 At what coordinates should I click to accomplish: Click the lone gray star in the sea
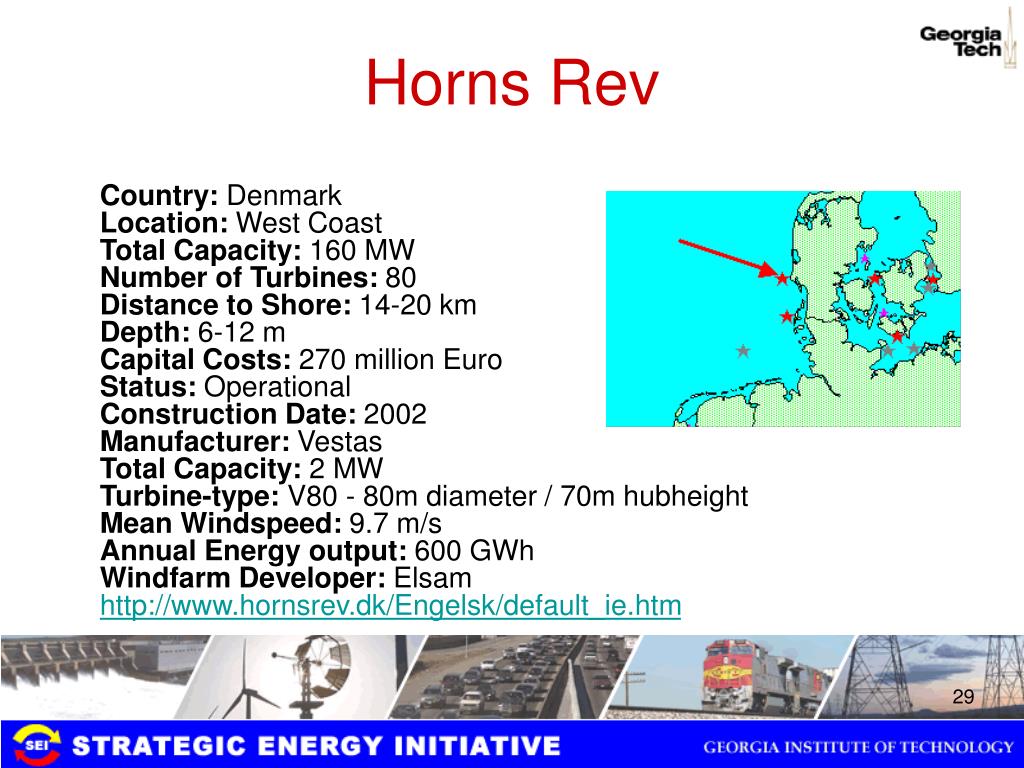(743, 351)
